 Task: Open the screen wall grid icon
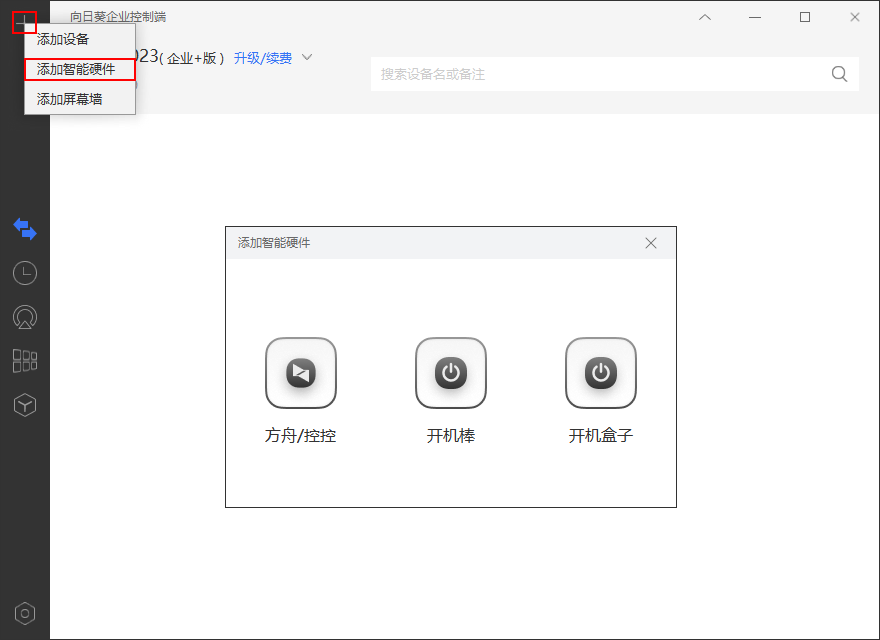[x=25, y=361]
